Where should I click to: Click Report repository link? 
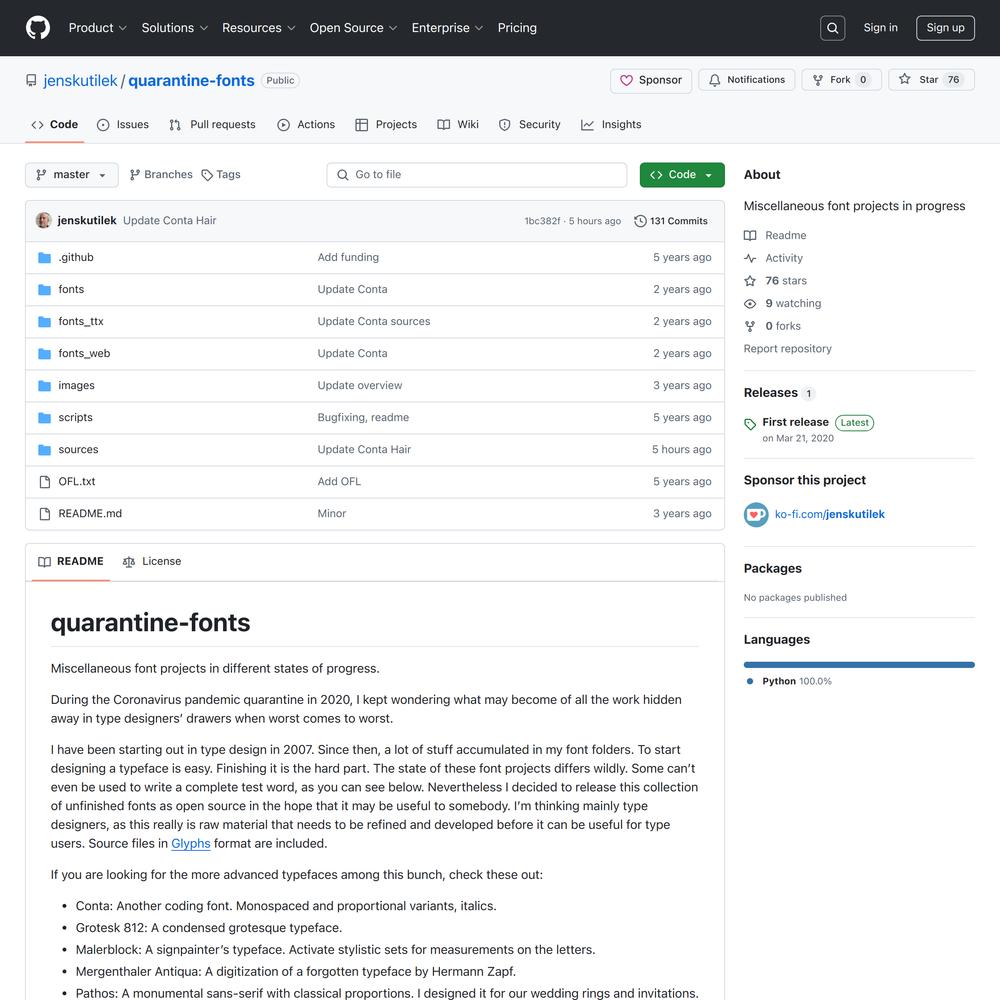788,349
